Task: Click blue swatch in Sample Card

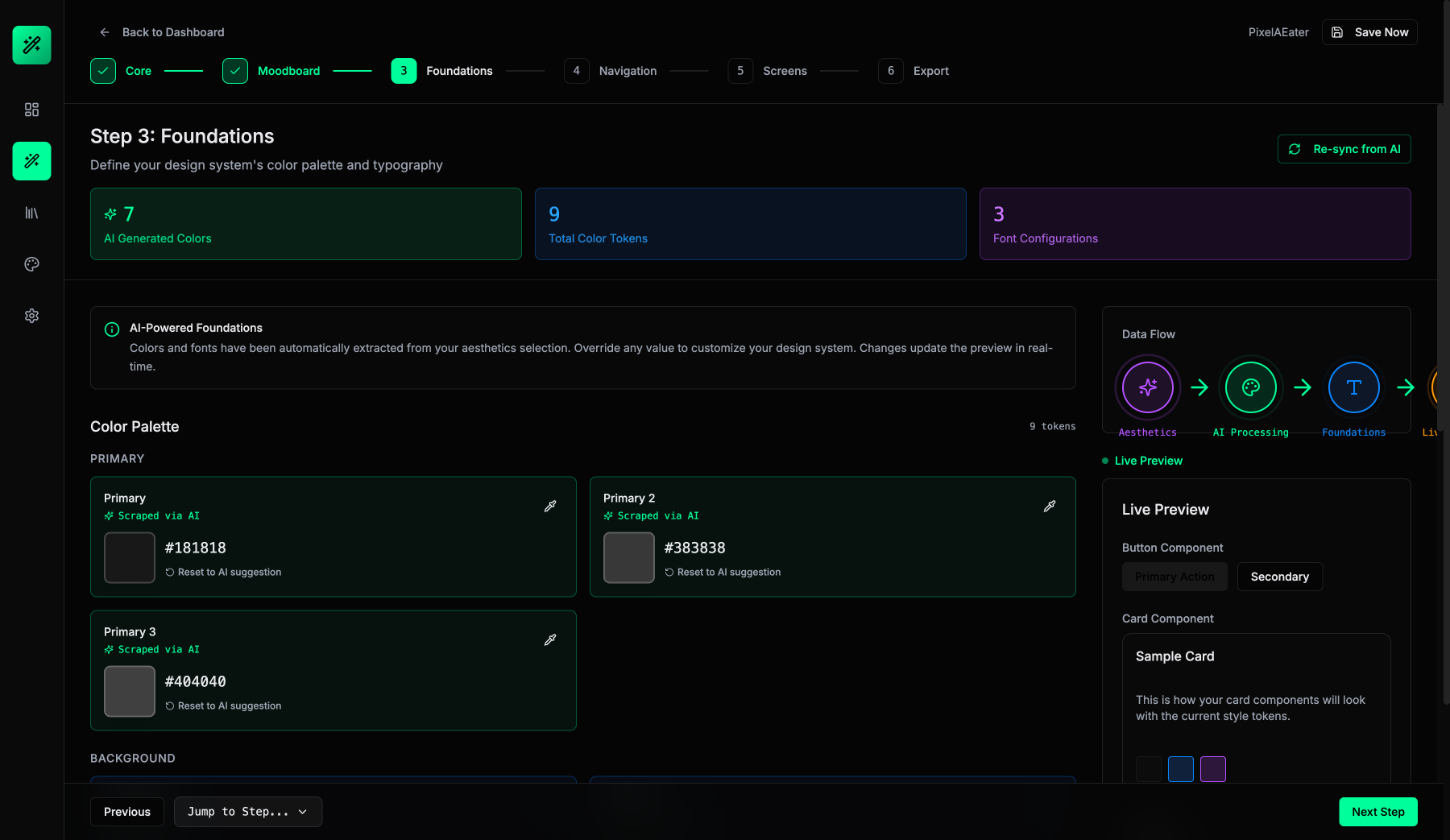Action: pos(1181,769)
